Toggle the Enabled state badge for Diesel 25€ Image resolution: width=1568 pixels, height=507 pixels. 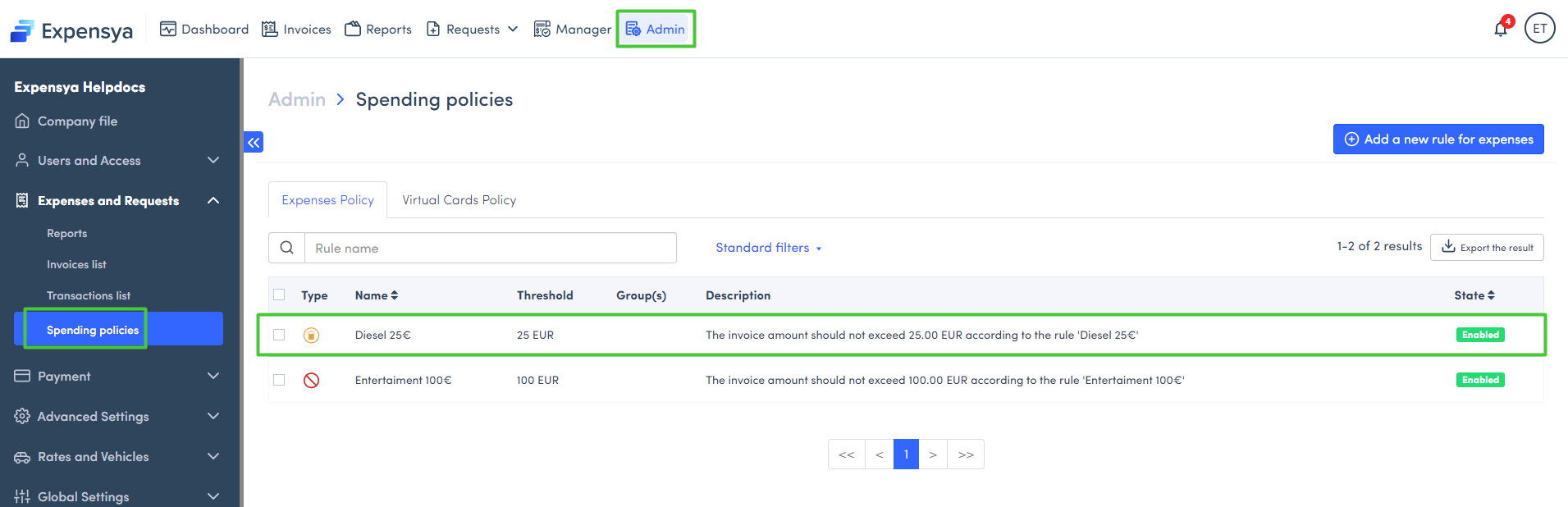click(x=1479, y=335)
